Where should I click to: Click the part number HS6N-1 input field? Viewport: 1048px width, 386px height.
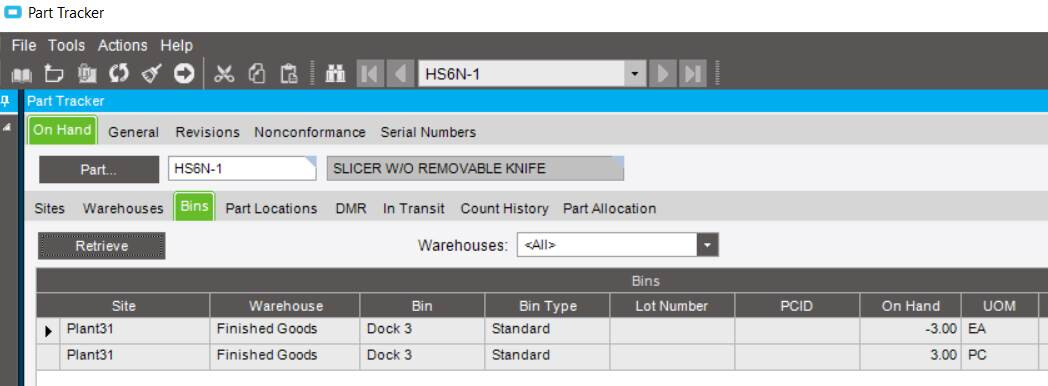point(242,168)
